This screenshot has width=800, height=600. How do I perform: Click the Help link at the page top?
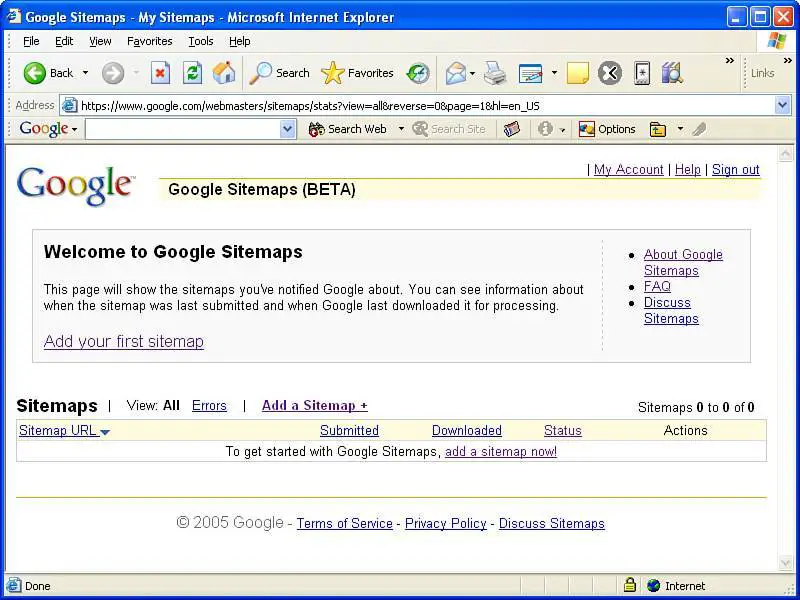pos(688,169)
